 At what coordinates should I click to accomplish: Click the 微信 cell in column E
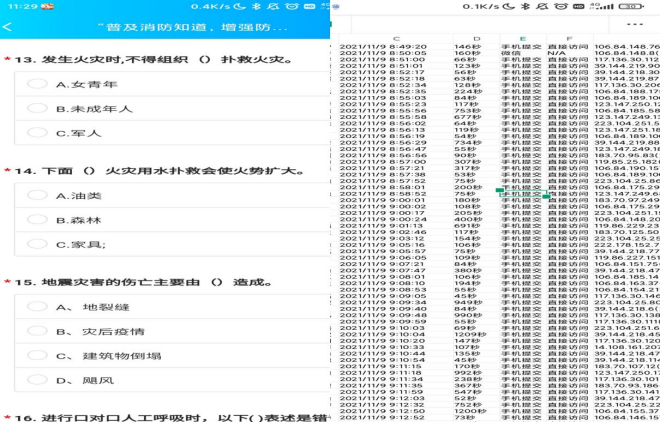point(512,53)
